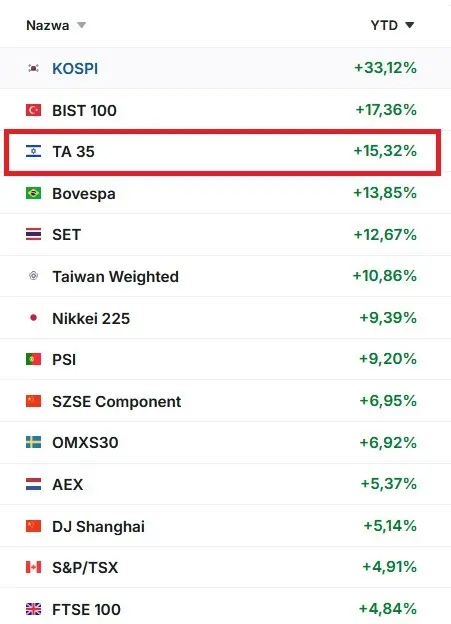The image size is (451, 624).
Task: Select the SZSE Component index name
Action: 117,402
